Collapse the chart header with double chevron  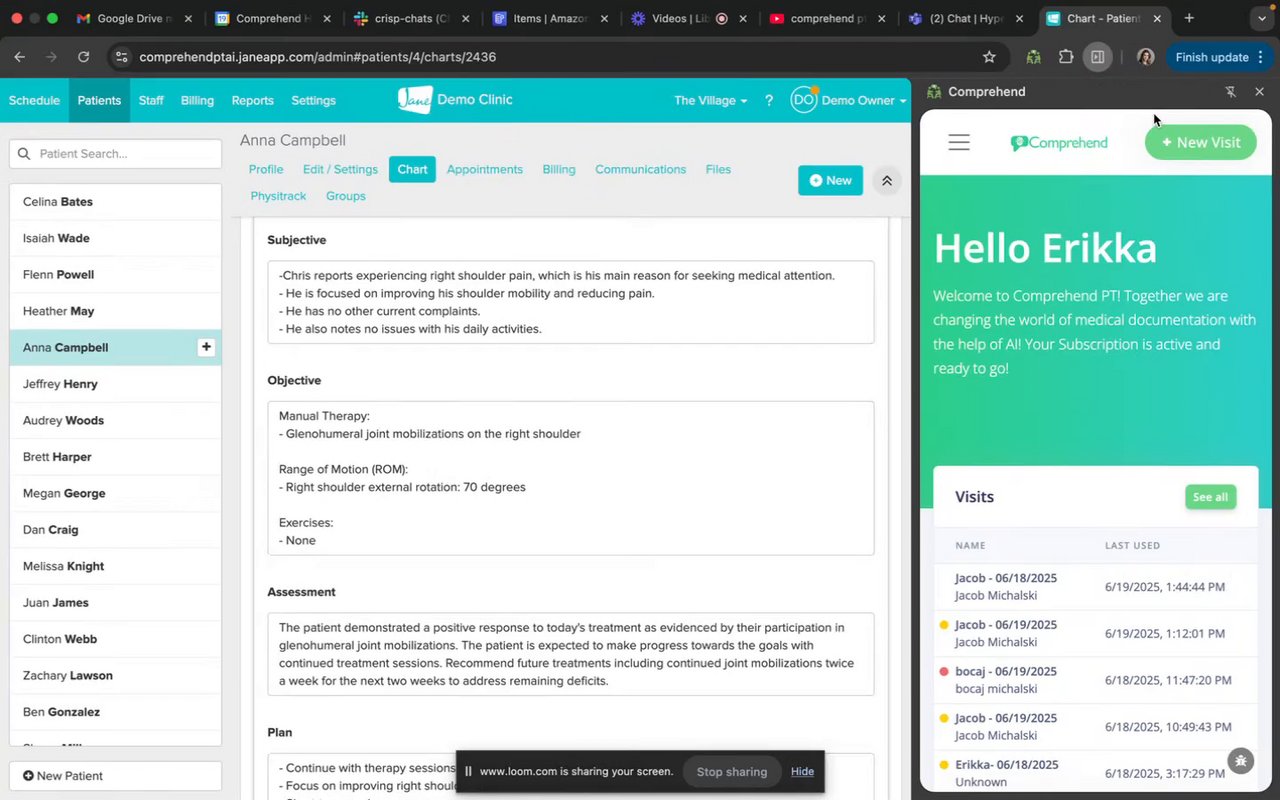pyautogui.click(x=886, y=180)
